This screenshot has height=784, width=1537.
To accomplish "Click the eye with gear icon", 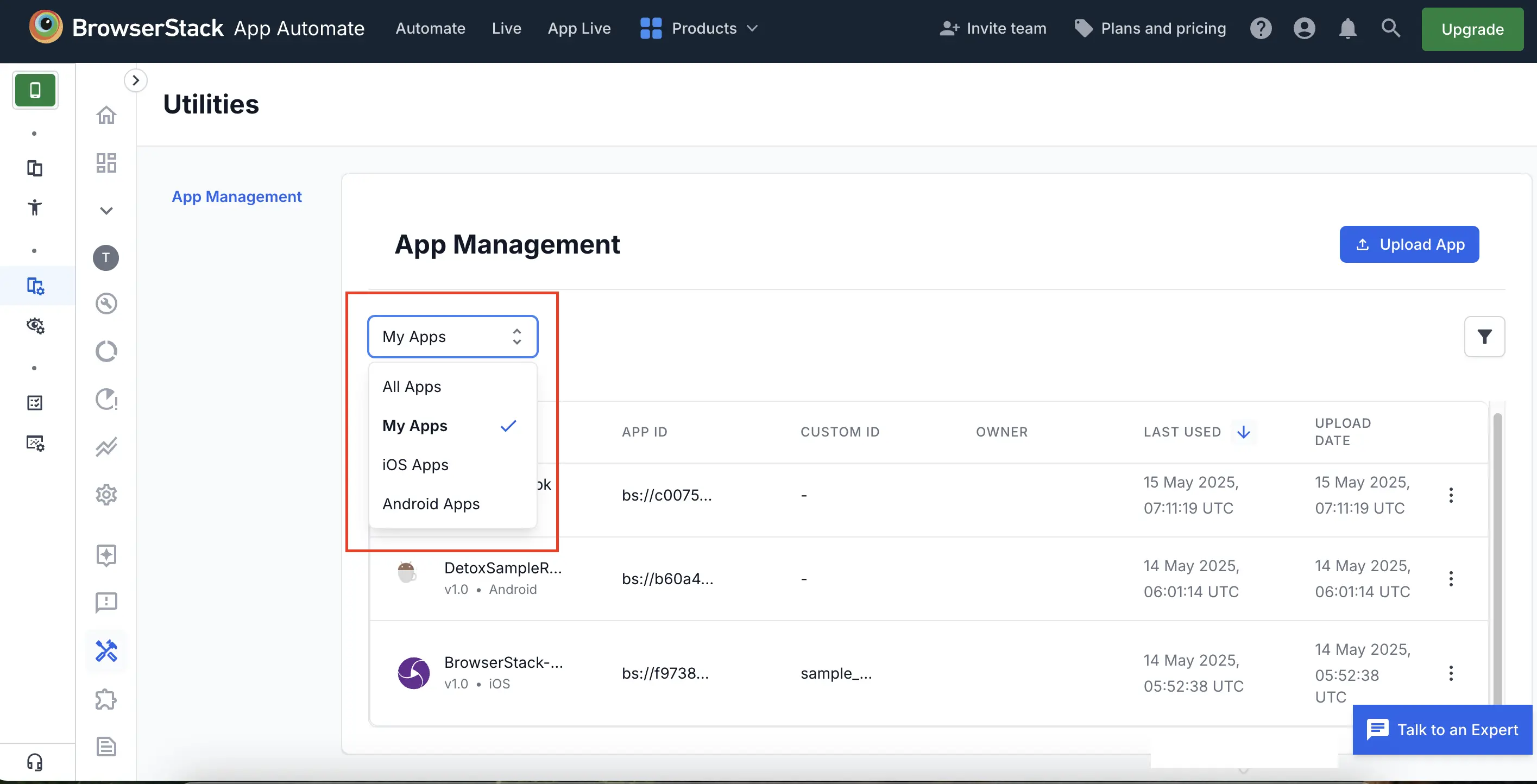I will 35,325.
